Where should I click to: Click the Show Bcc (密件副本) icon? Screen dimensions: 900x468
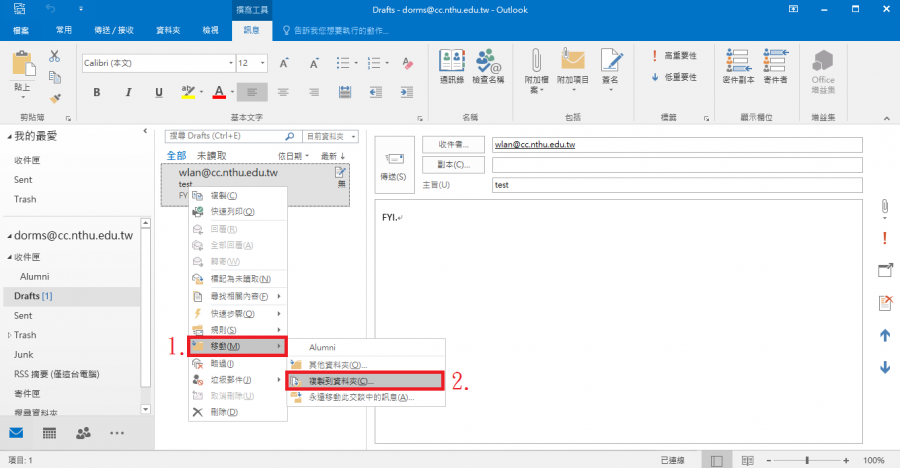click(736, 66)
